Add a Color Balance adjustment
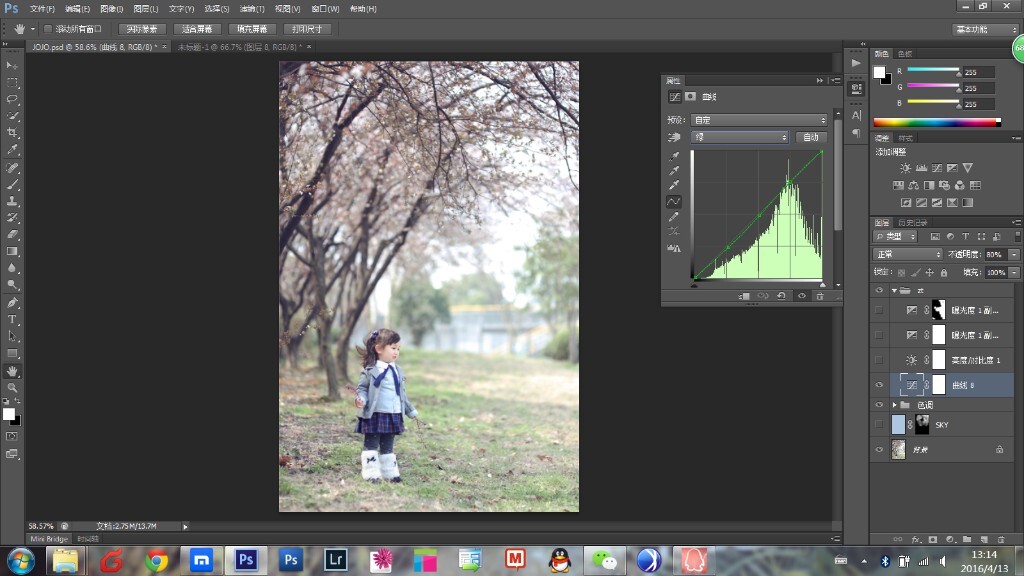 coord(914,185)
